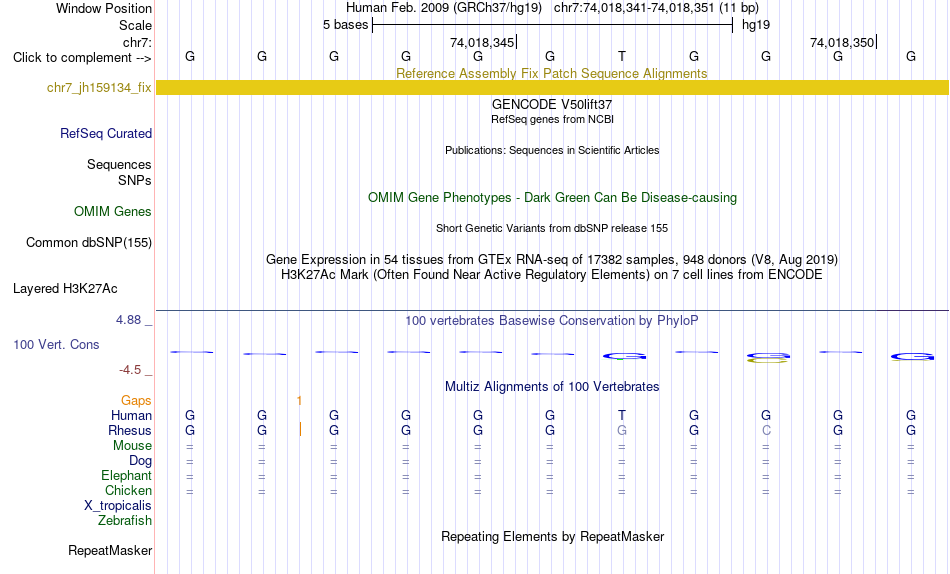
Task: Open the RefSeq Curated track label
Action: (x=106, y=133)
